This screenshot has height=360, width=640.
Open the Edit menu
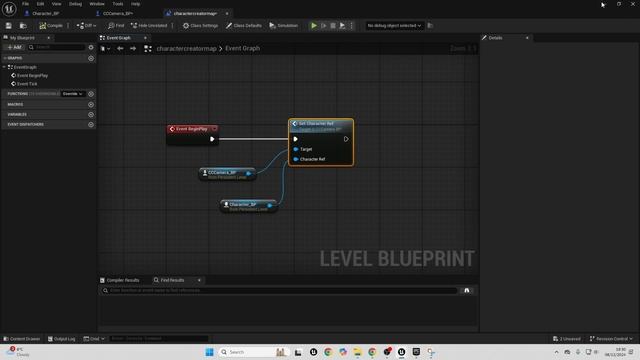[40, 4]
